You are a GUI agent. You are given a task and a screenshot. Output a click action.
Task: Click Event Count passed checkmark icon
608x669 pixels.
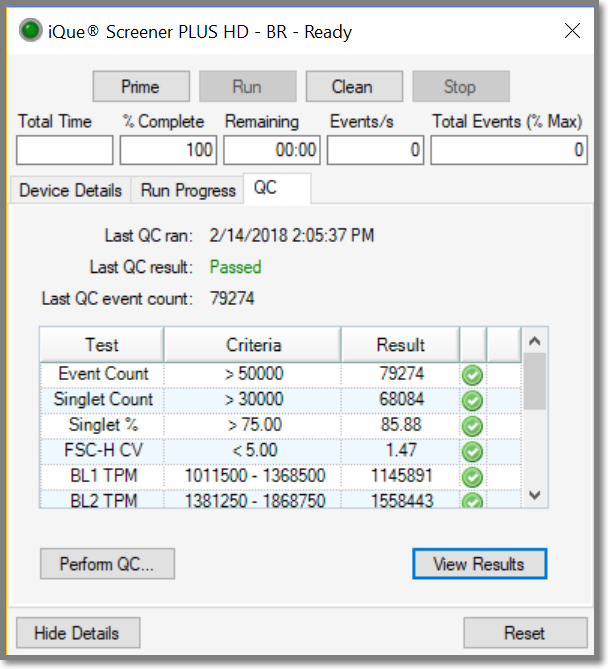473,375
